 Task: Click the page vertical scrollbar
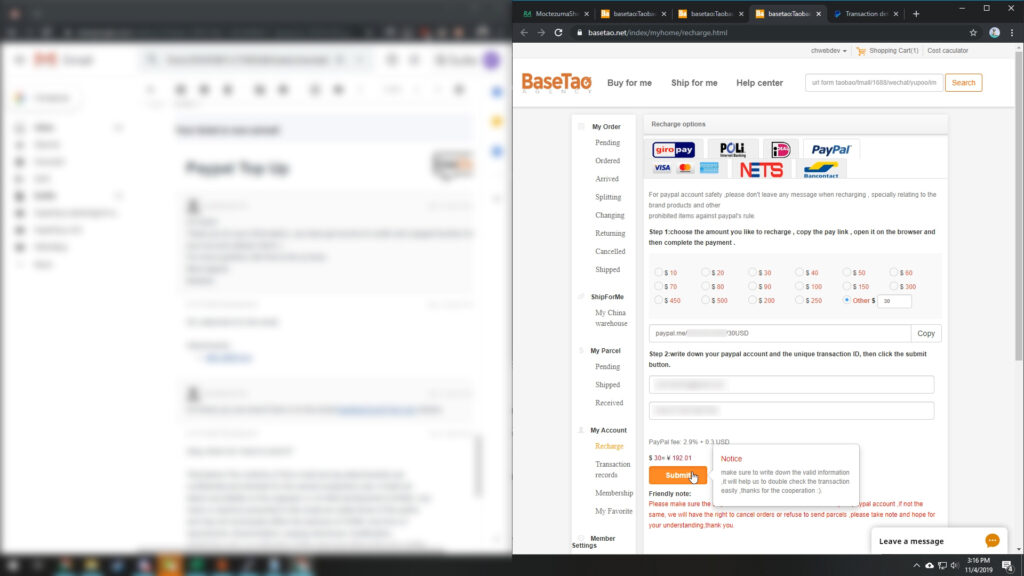click(x=1019, y=206)
